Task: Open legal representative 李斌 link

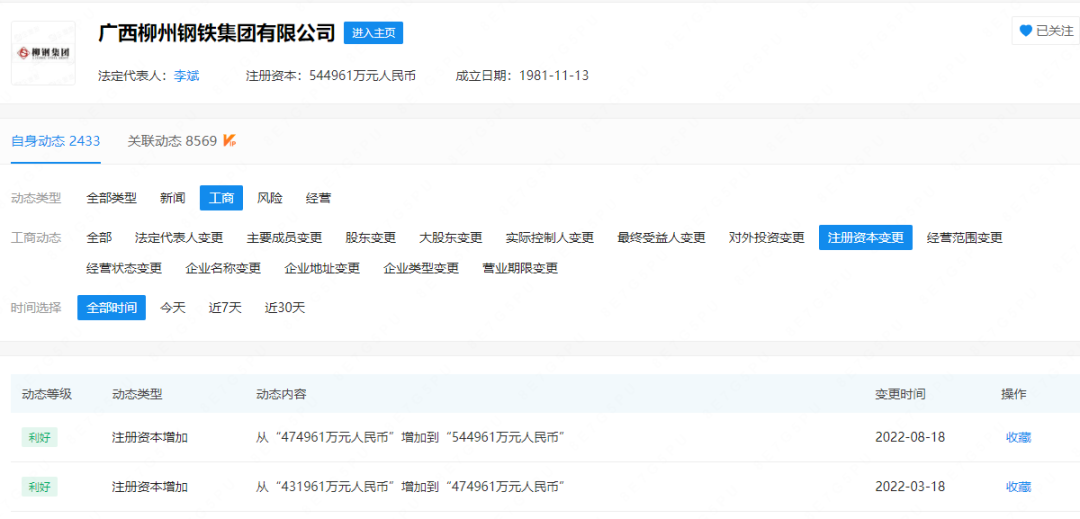Action: tap(186, 76)
